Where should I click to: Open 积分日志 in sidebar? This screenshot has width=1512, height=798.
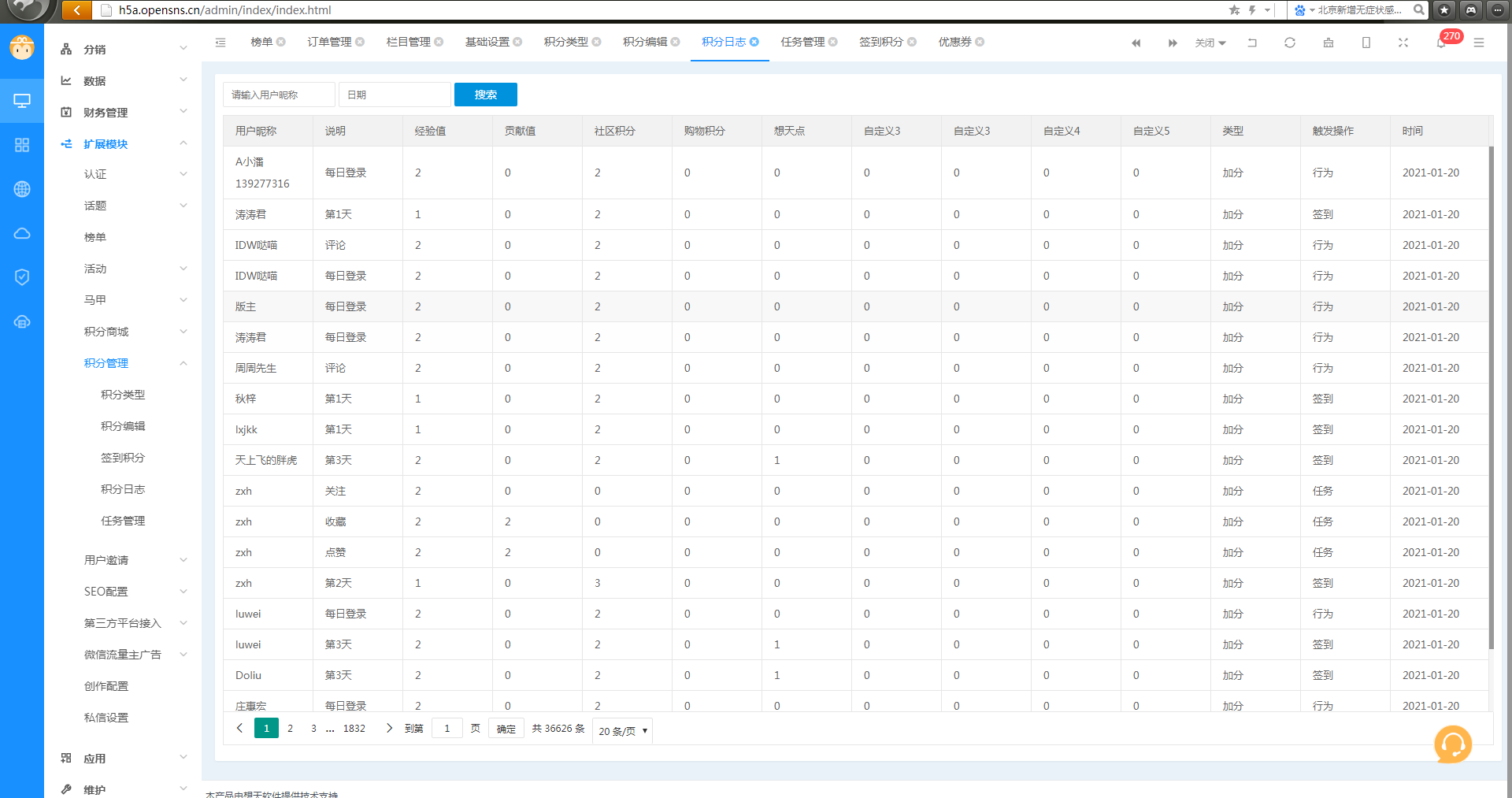pos(123,489)
